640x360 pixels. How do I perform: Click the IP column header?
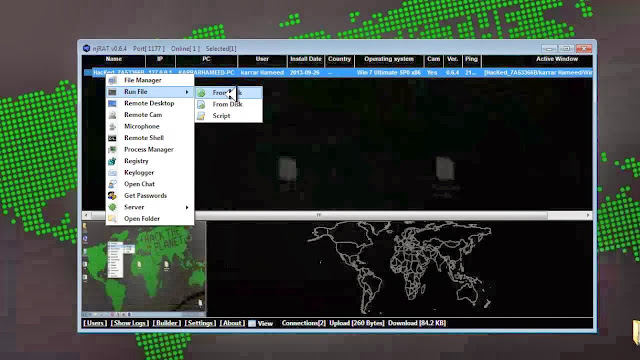tap(160, 60)
